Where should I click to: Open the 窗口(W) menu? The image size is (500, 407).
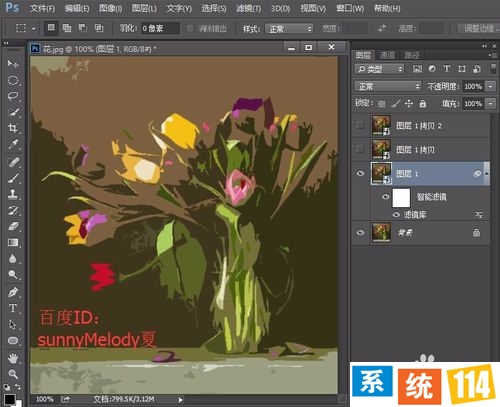click(350, 8)
